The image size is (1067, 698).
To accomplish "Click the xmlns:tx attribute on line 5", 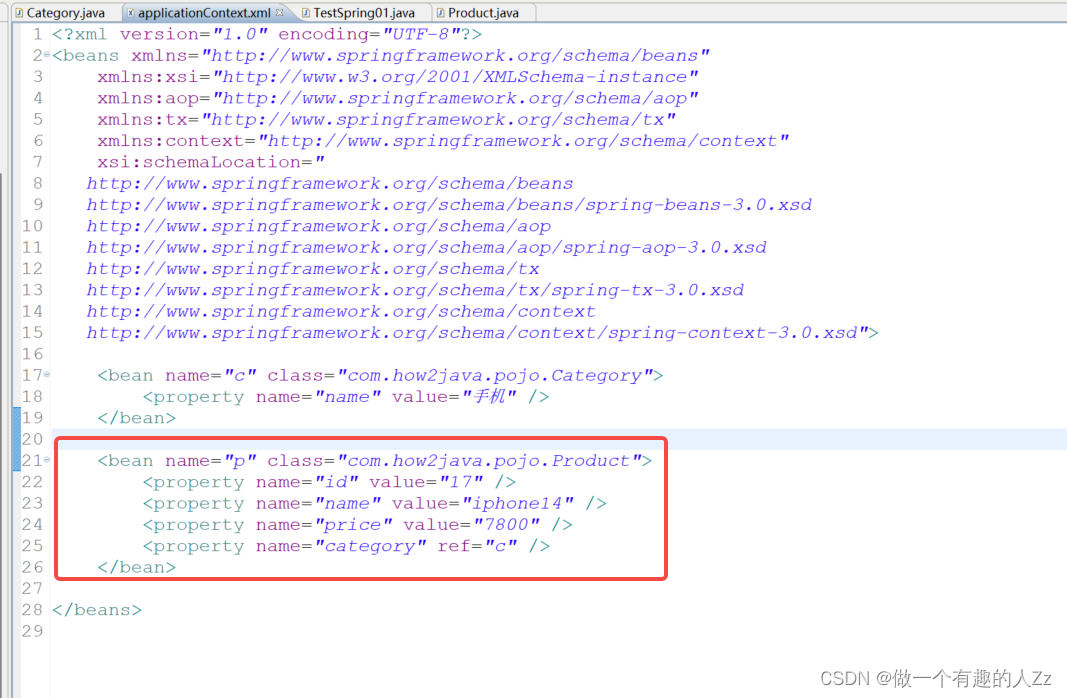I will tap(387, 120).
